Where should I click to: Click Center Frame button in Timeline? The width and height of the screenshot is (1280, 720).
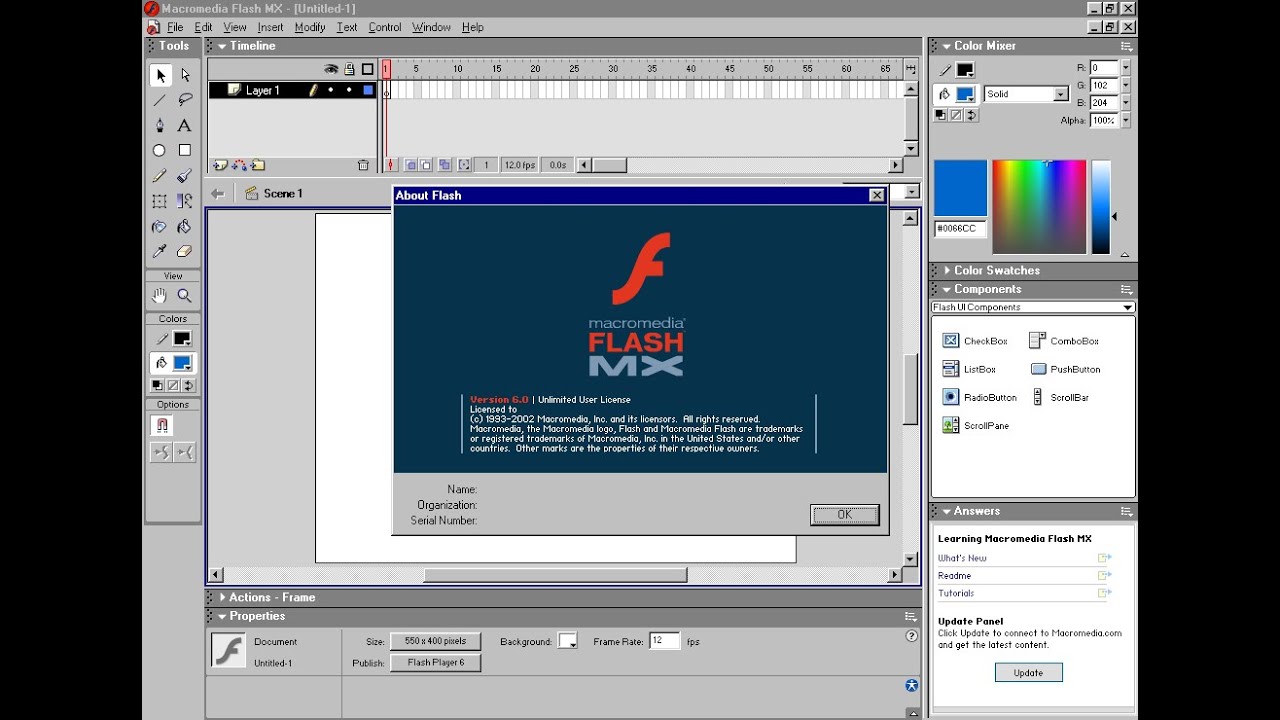click(x=391, y=165)
